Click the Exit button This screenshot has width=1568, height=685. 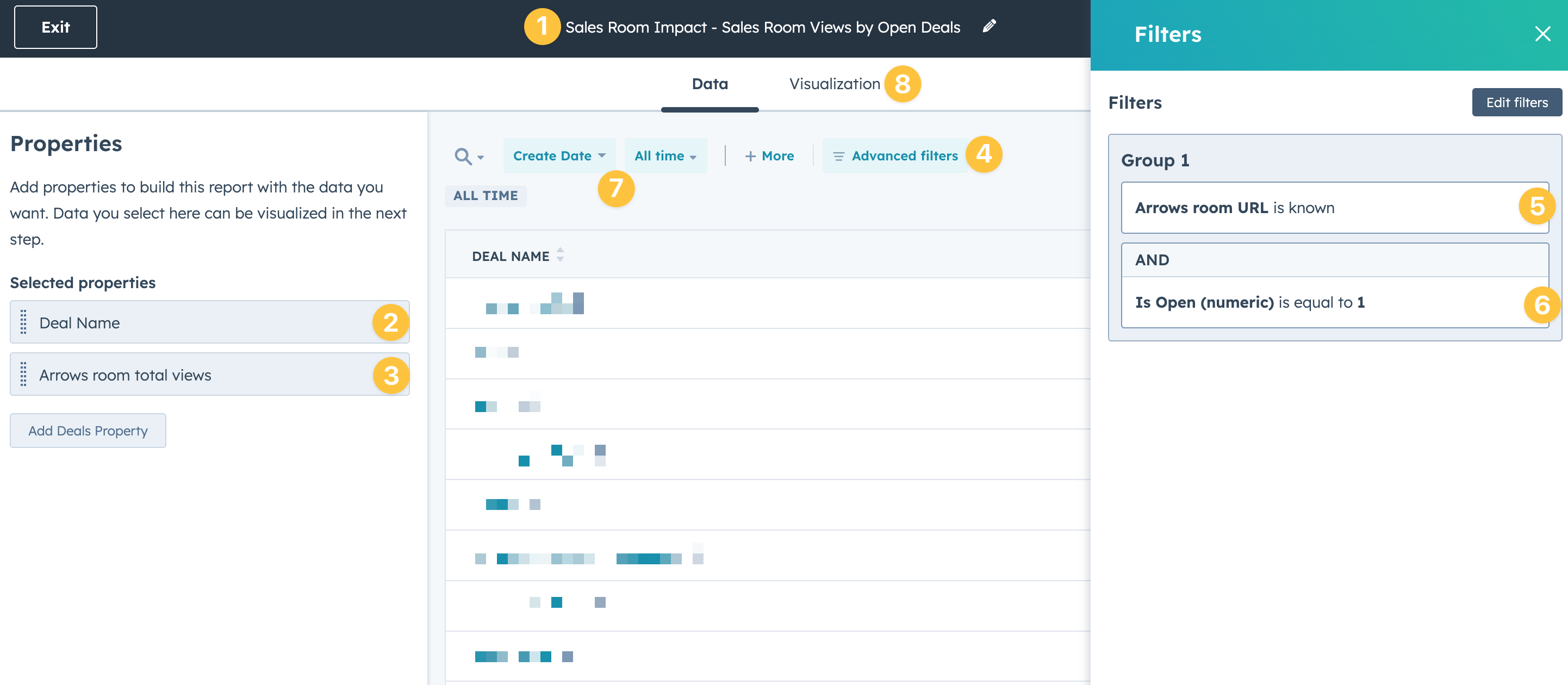pos(55,27)
